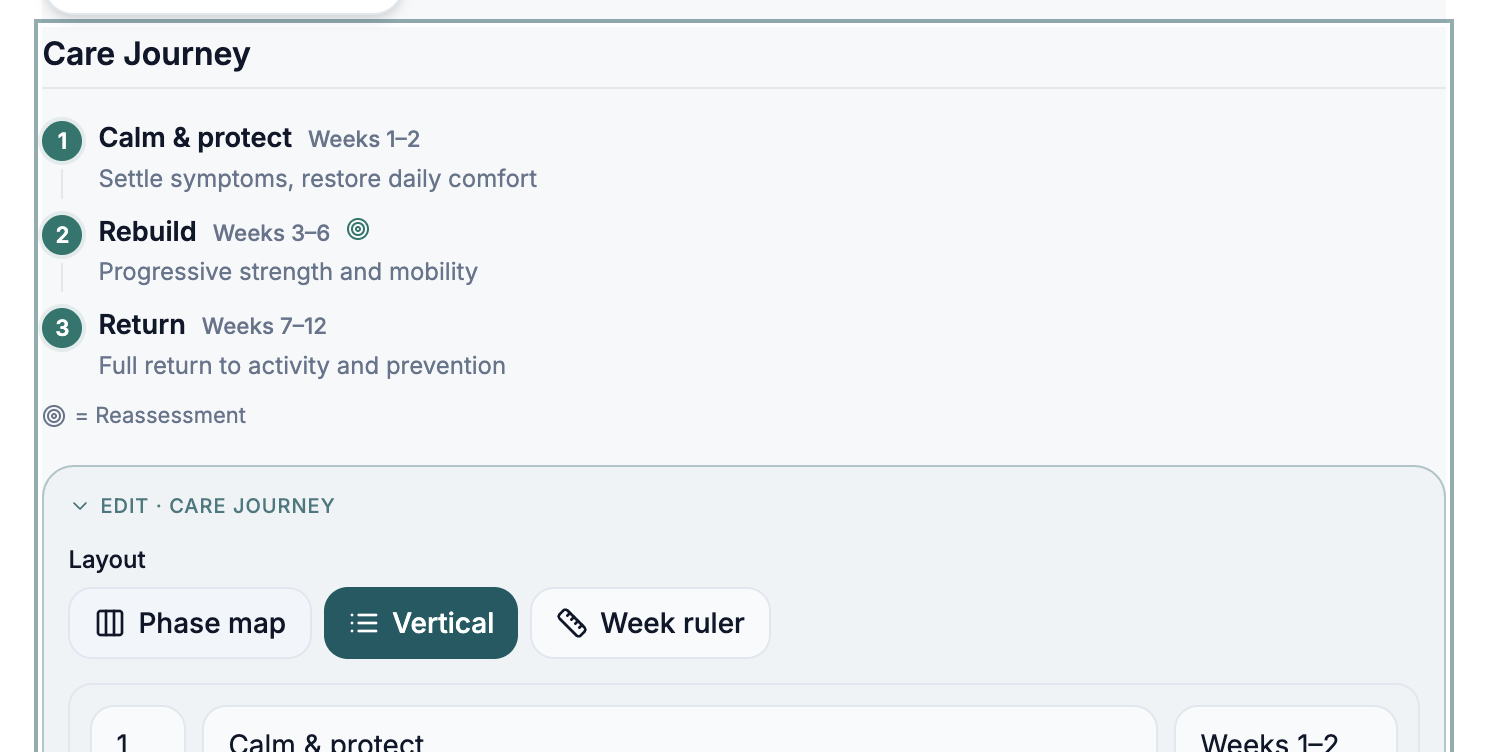Click the Vertical list icon
Screen dimensions: 1508x752
(364, 623)
